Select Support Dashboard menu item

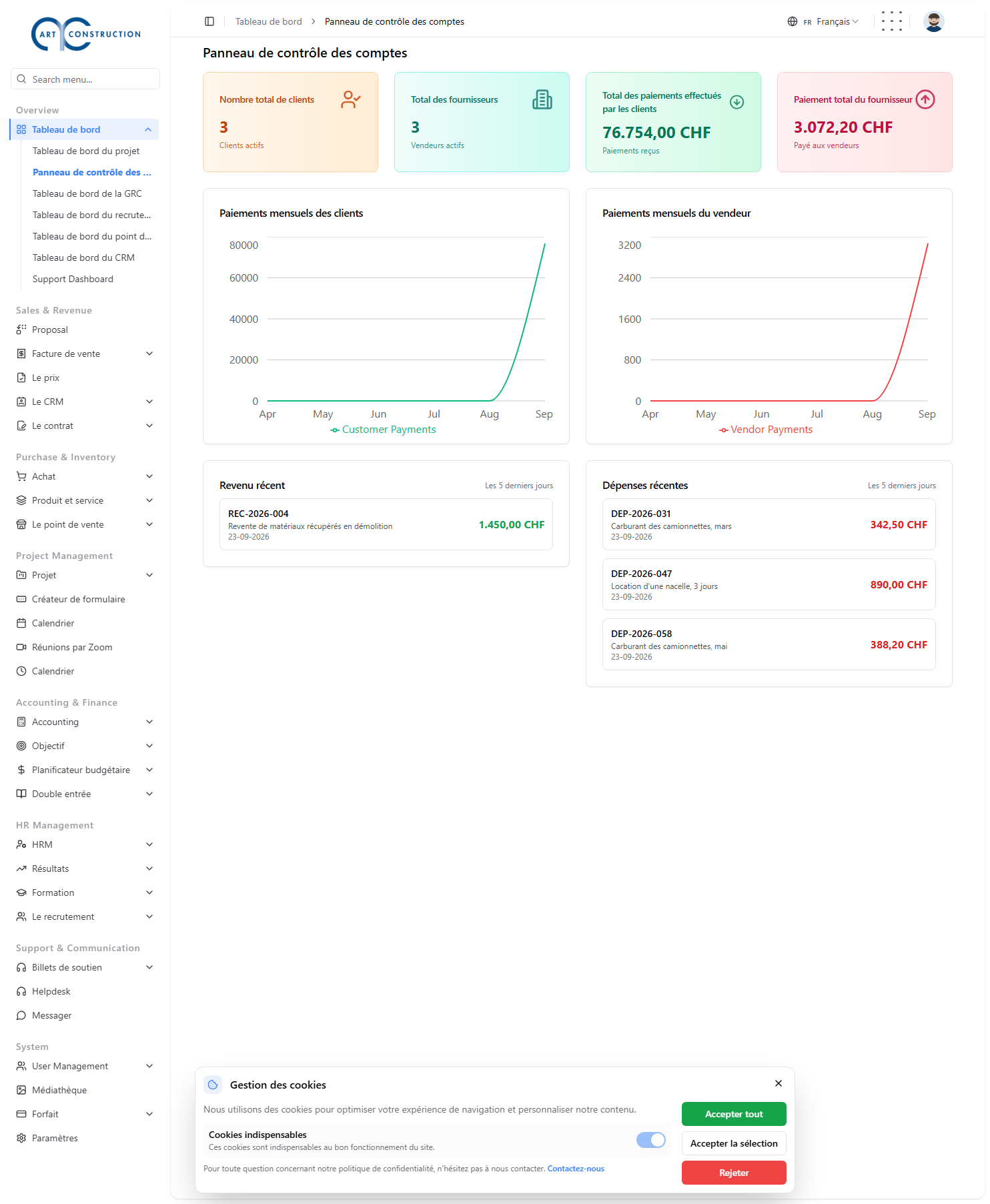(x=73, y=279)
